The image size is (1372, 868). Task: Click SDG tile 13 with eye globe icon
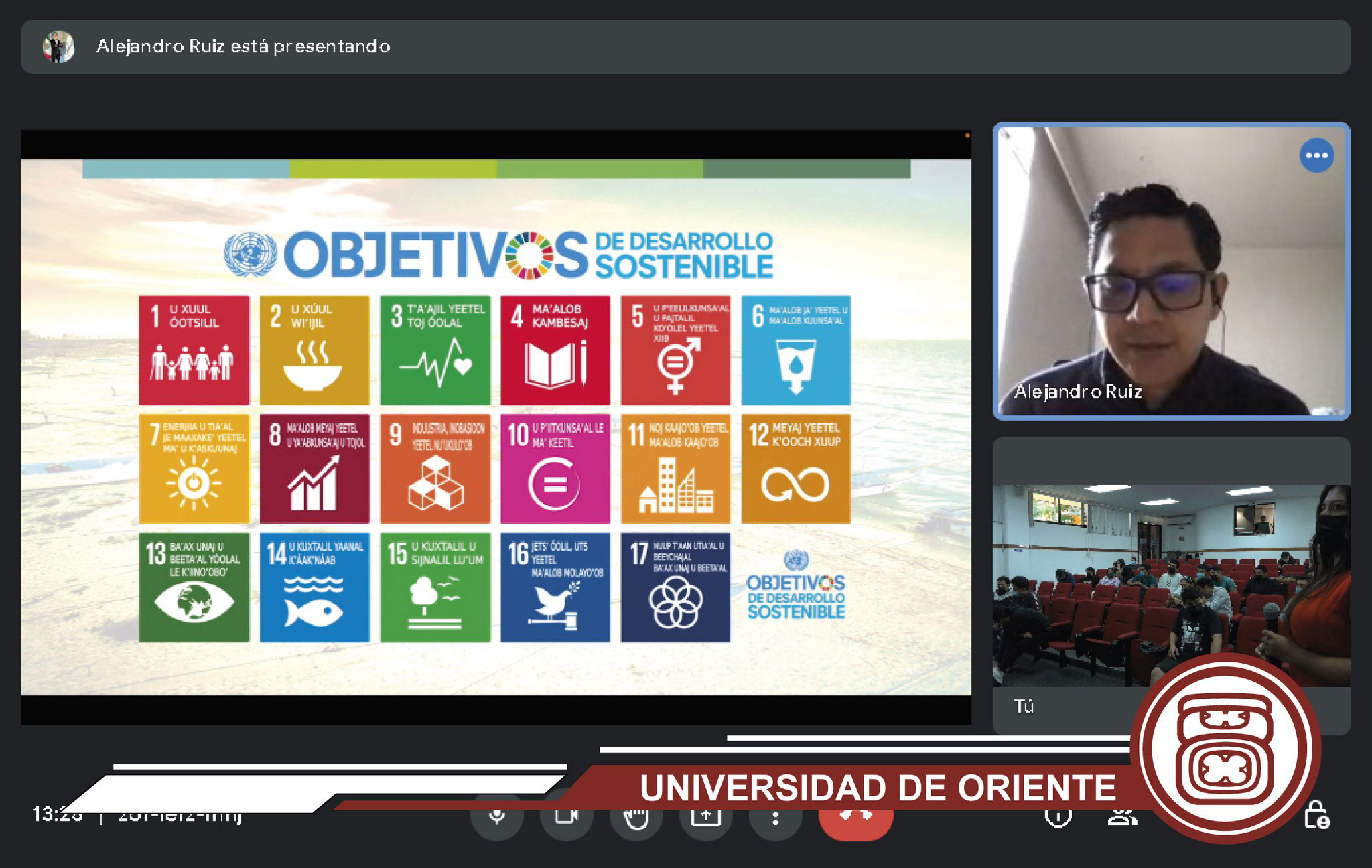[194, 587]
